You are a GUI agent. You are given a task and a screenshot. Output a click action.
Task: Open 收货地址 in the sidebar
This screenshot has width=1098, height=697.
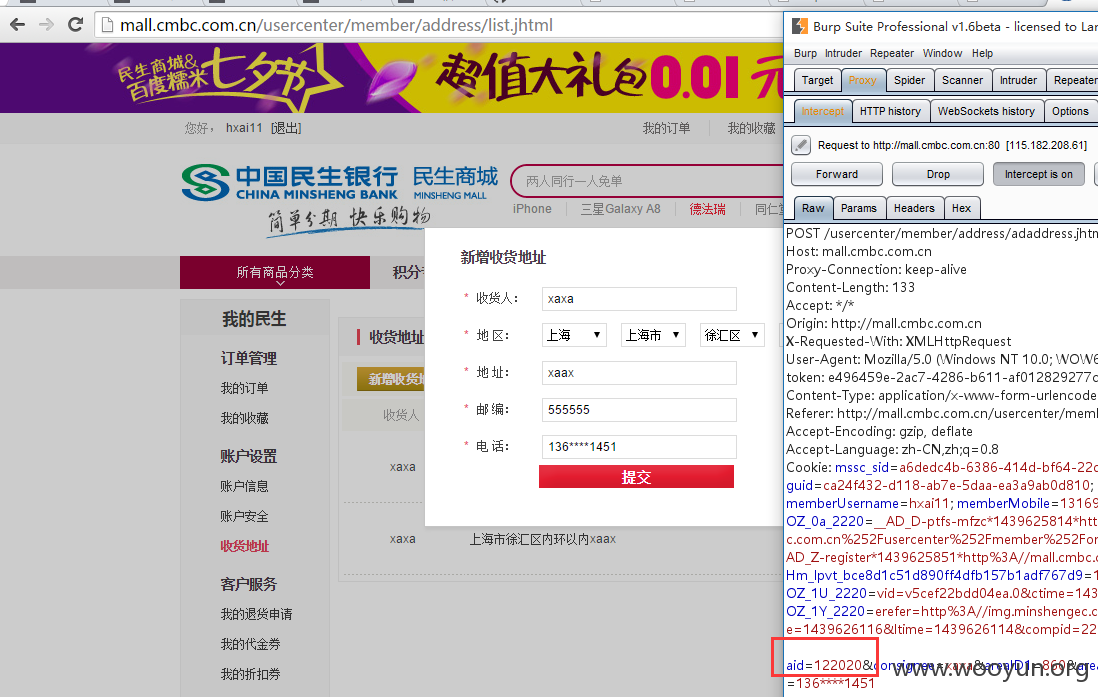[244, 546]
